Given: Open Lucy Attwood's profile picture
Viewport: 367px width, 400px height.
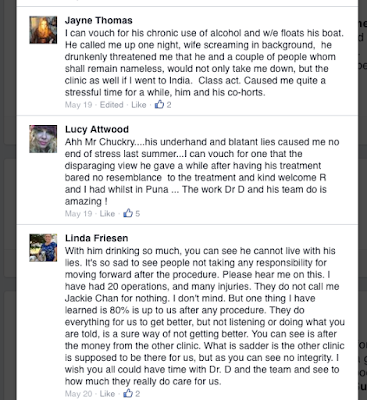Looking at the screenshot, I should pos(43,139).
